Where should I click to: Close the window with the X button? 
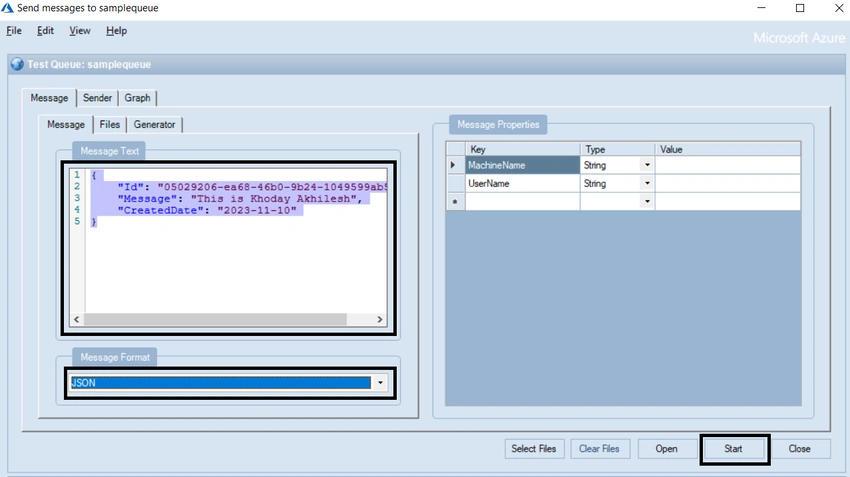click(x=839, y=8)
